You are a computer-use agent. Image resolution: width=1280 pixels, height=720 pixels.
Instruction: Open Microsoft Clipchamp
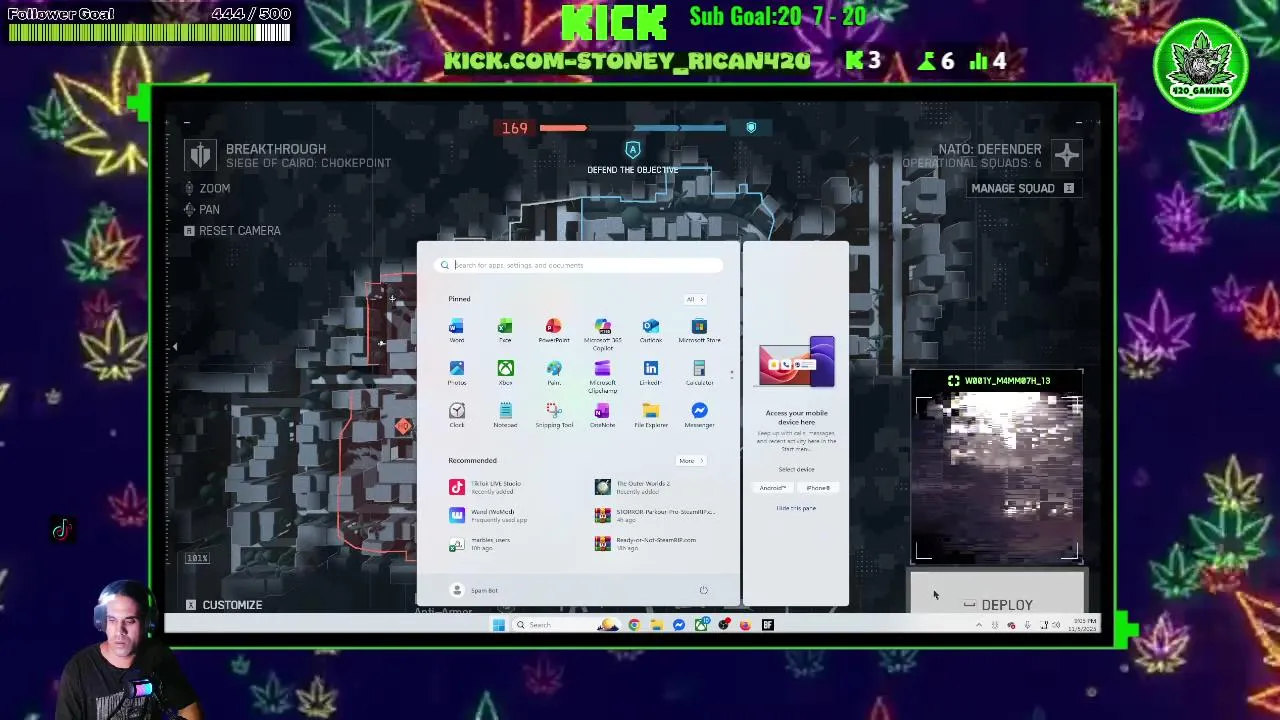[x=602, y=376]
